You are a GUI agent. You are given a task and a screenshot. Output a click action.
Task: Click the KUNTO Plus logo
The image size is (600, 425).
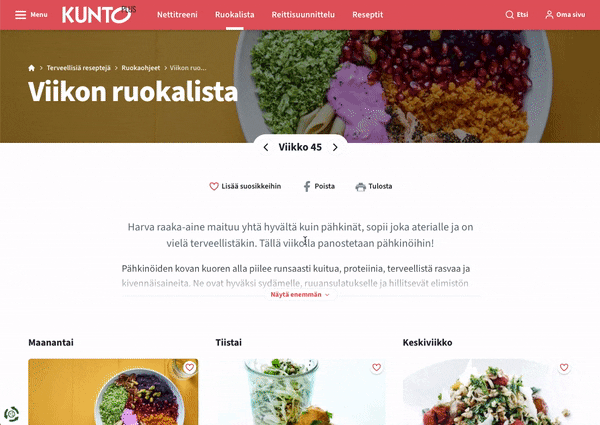point(99,15)
